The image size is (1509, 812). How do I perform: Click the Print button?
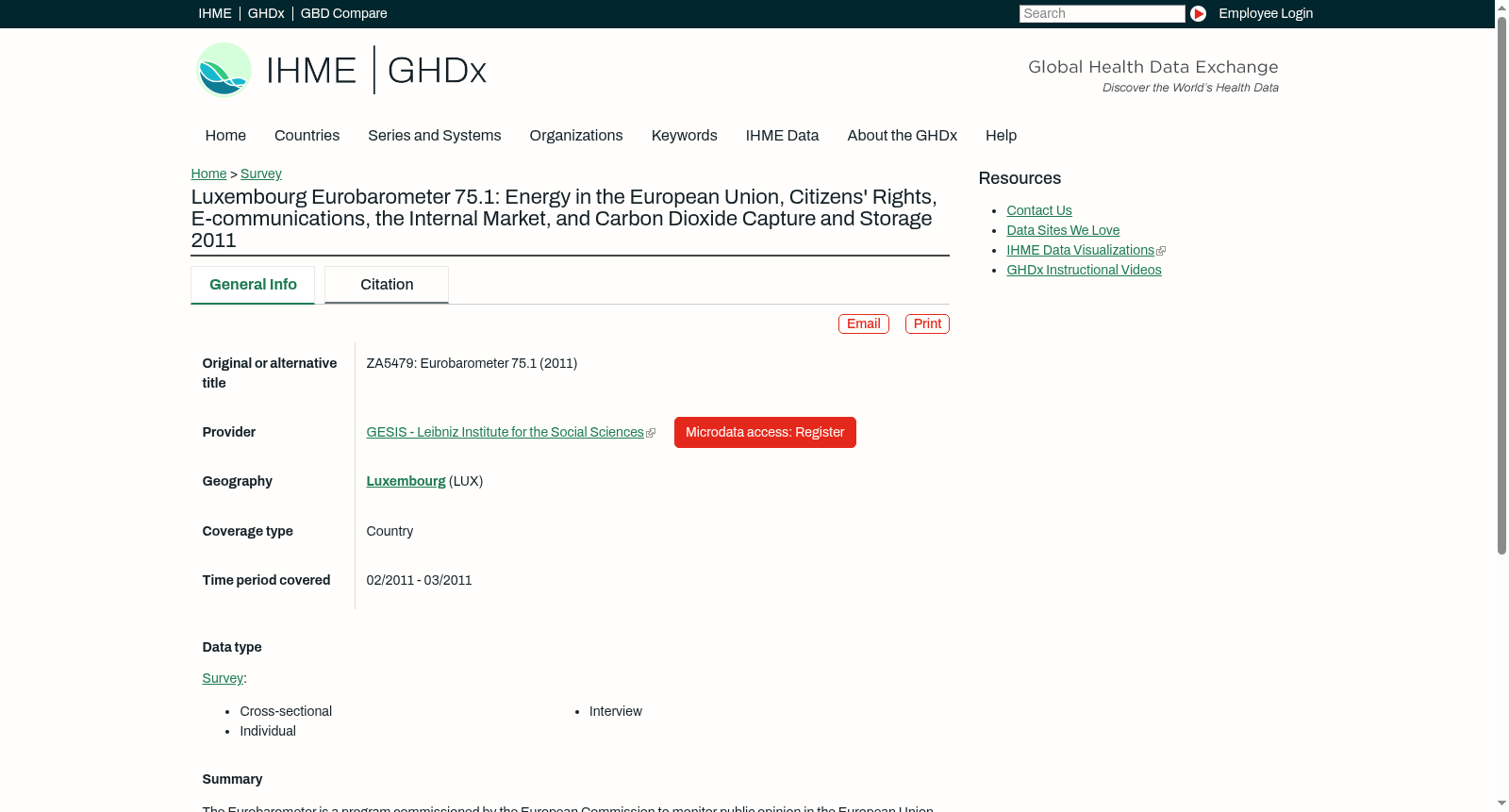pos(927,323)
